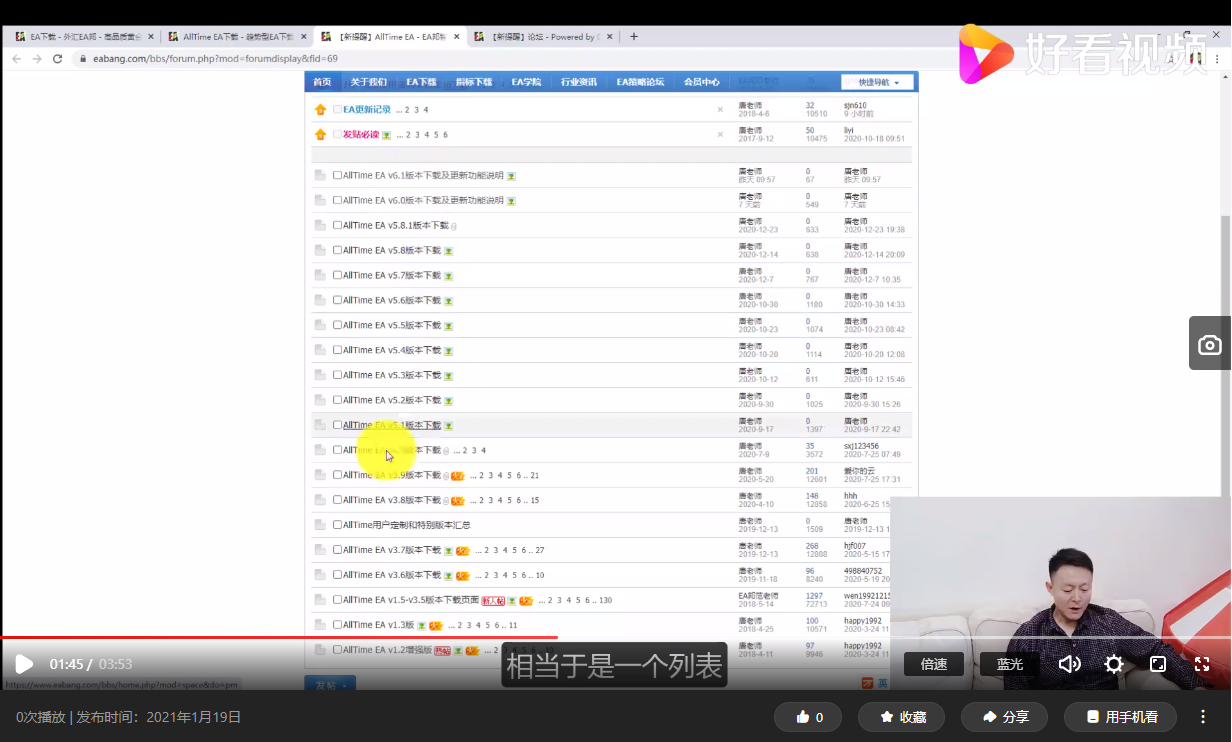Click the folder icon of AllTime EA v5.8 row
Screen dimensions: 1232x742
pos(320,250)
